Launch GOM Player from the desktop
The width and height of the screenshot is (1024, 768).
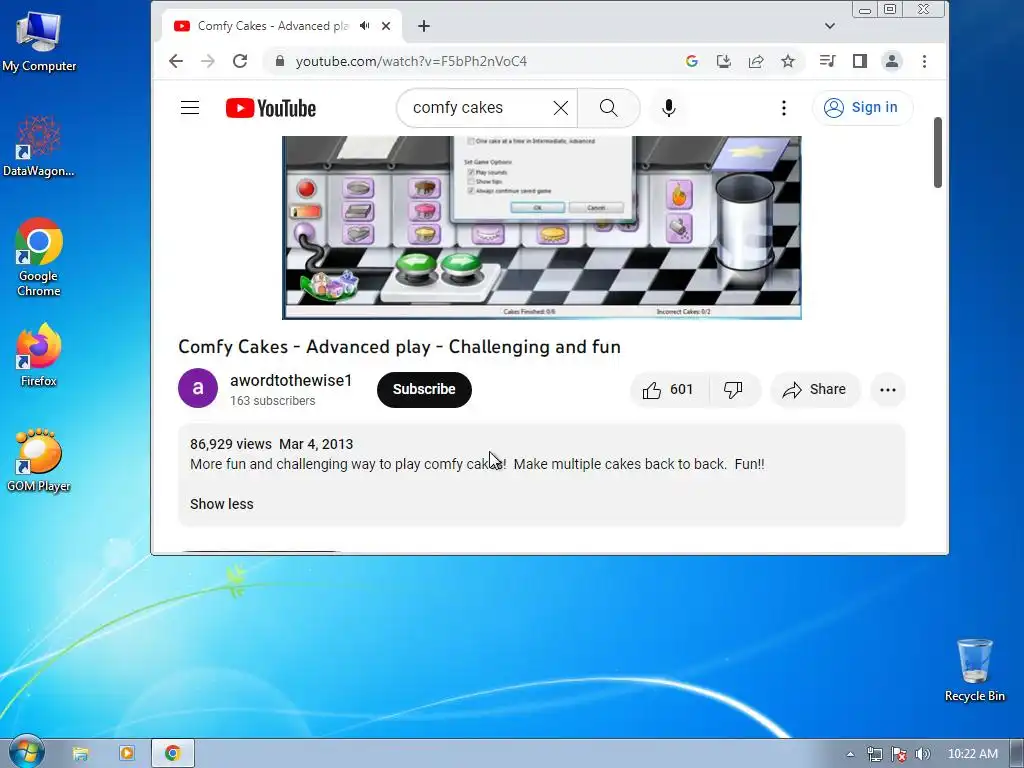pos(39,460)
